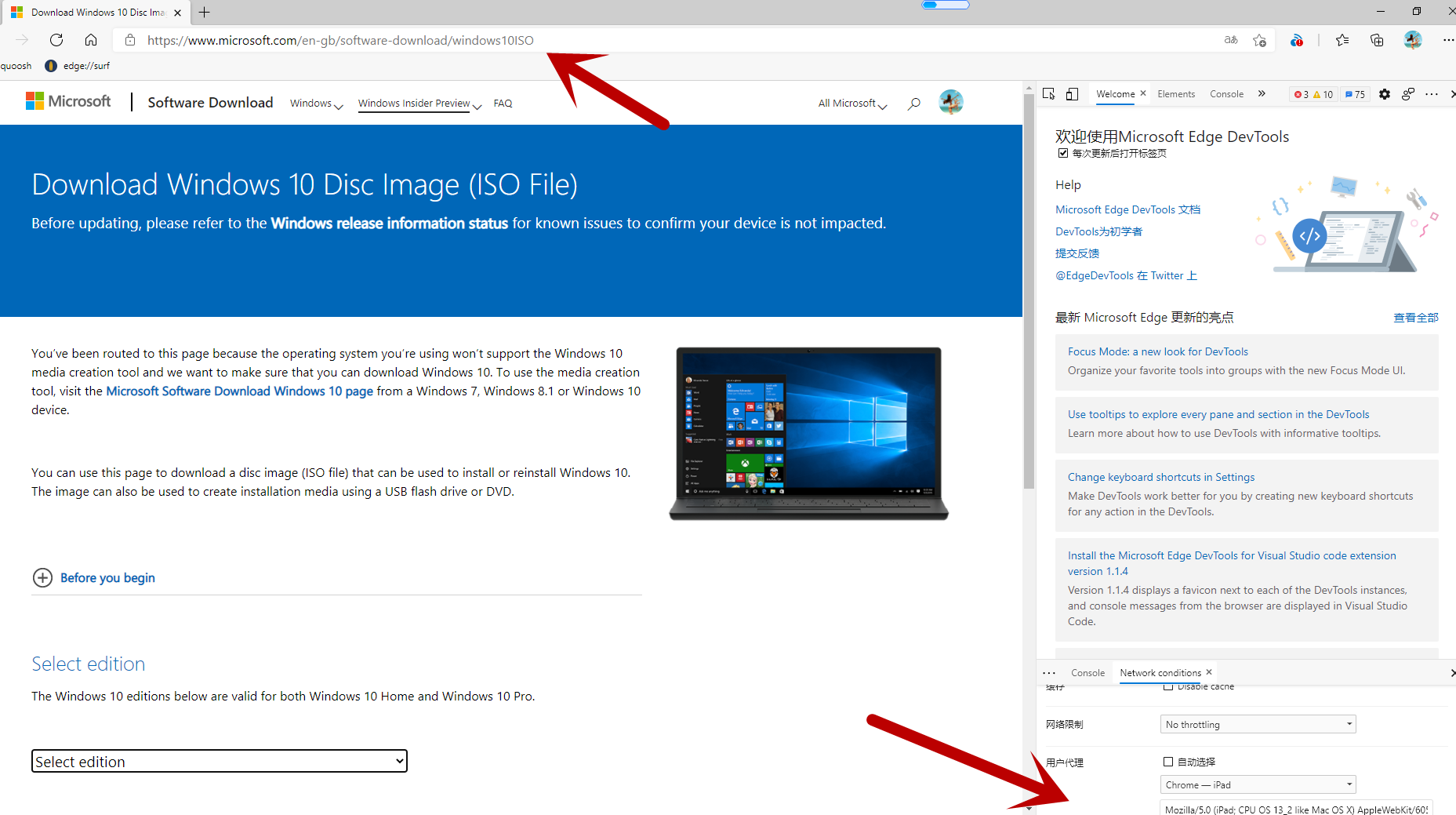The image size is (1456, 815).
Task: Click DevTools send feedback icon
Action: (1408, 94)
